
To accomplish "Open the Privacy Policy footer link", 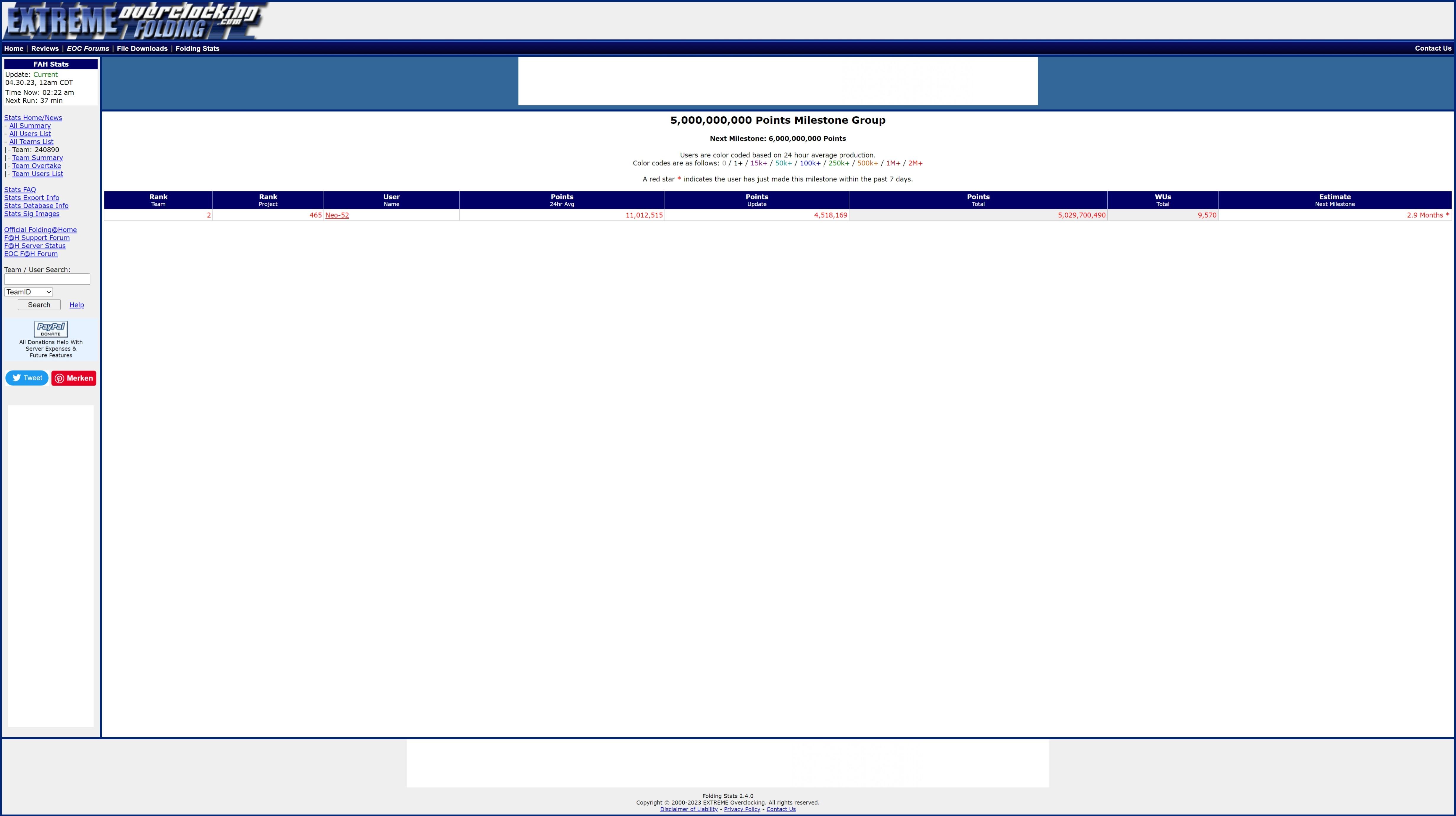I will coord(741,809).
